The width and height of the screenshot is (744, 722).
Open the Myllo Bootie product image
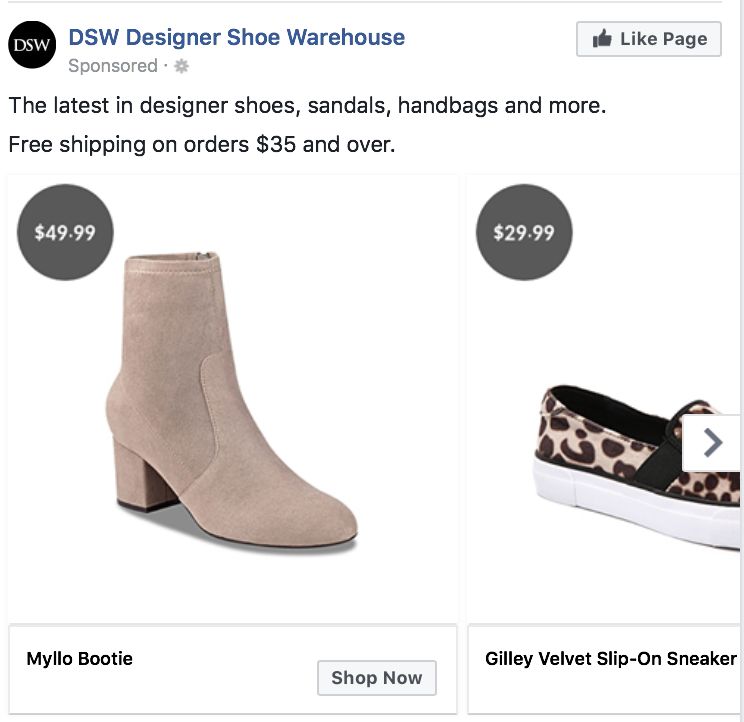[x=230, y=400]
